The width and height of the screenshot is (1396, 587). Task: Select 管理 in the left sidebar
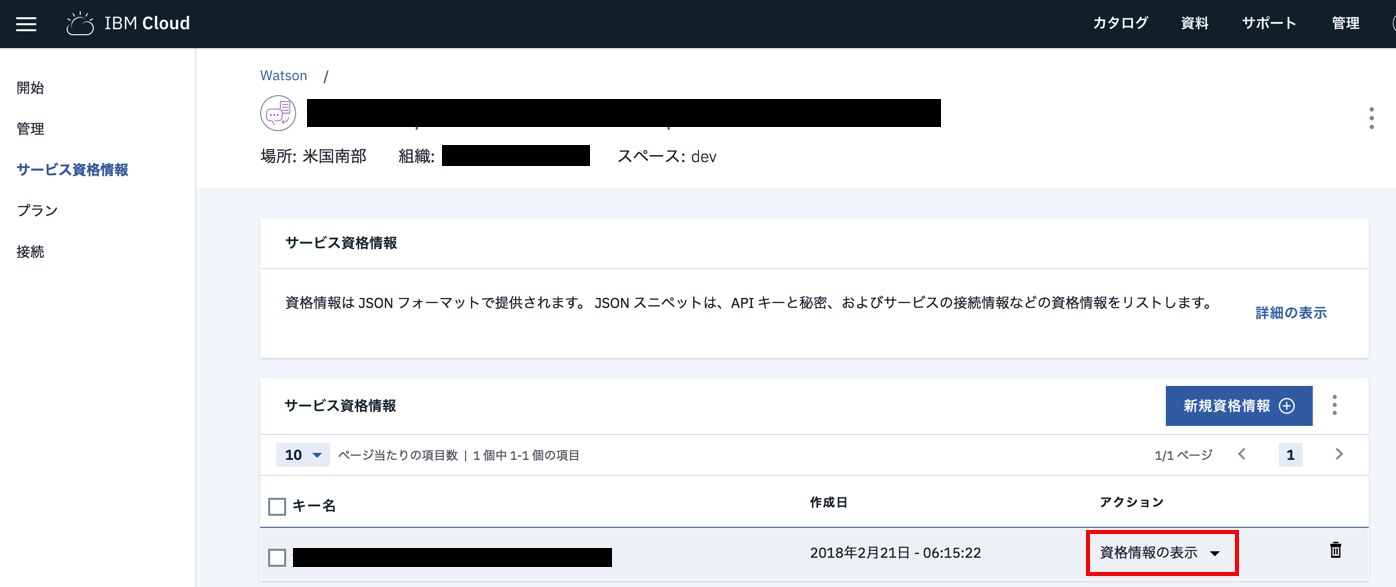point(30,129)
